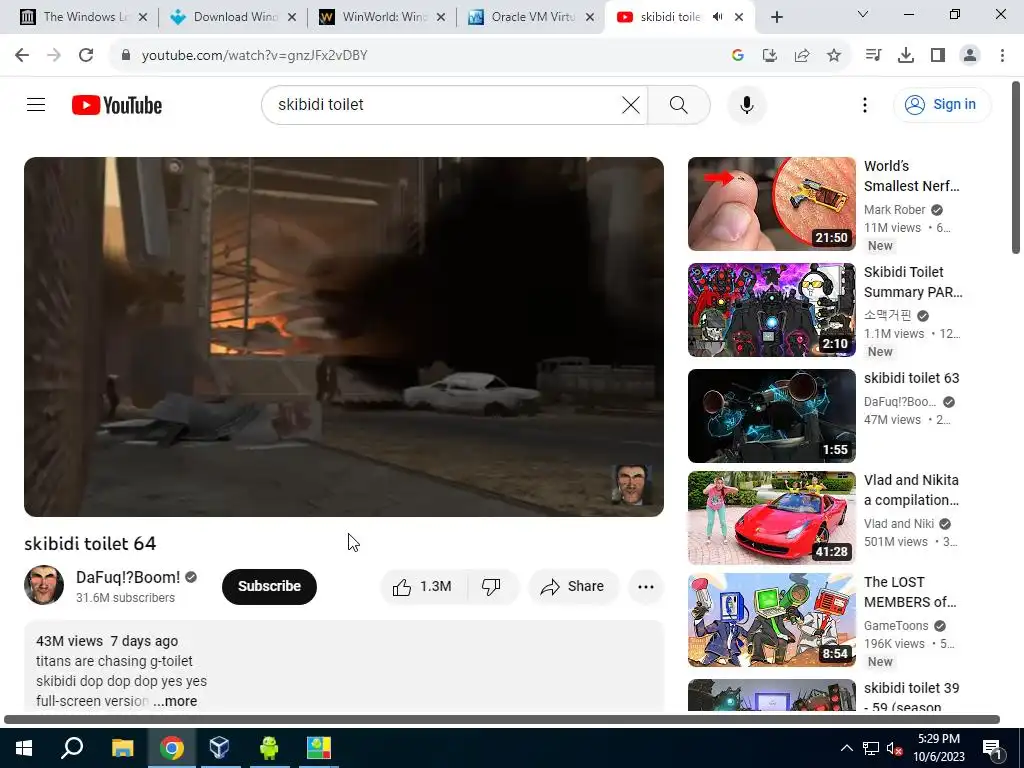The width and height of the screenshot is (1024, 768).
Task: Reload the current page
Action: (86, 55)
